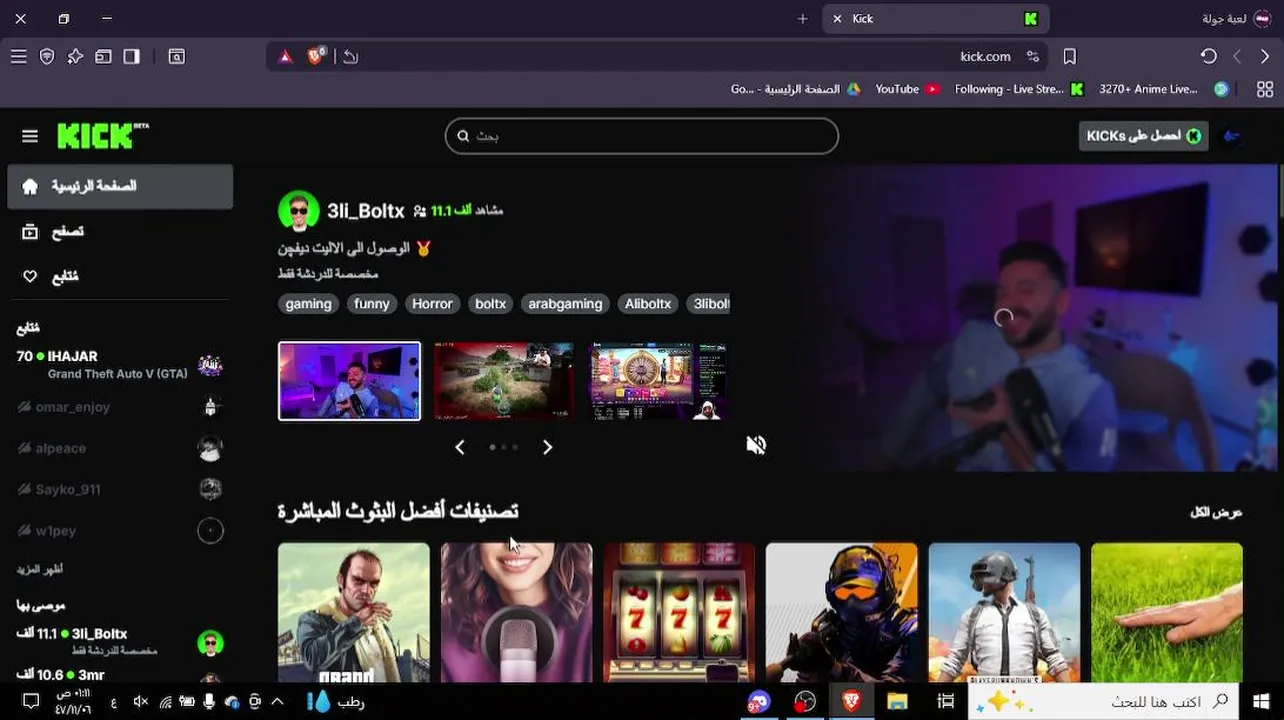Open 3mr recommended channel
Screen dimensions: 1284x720
pyautogui.click(x=120, y=675)
